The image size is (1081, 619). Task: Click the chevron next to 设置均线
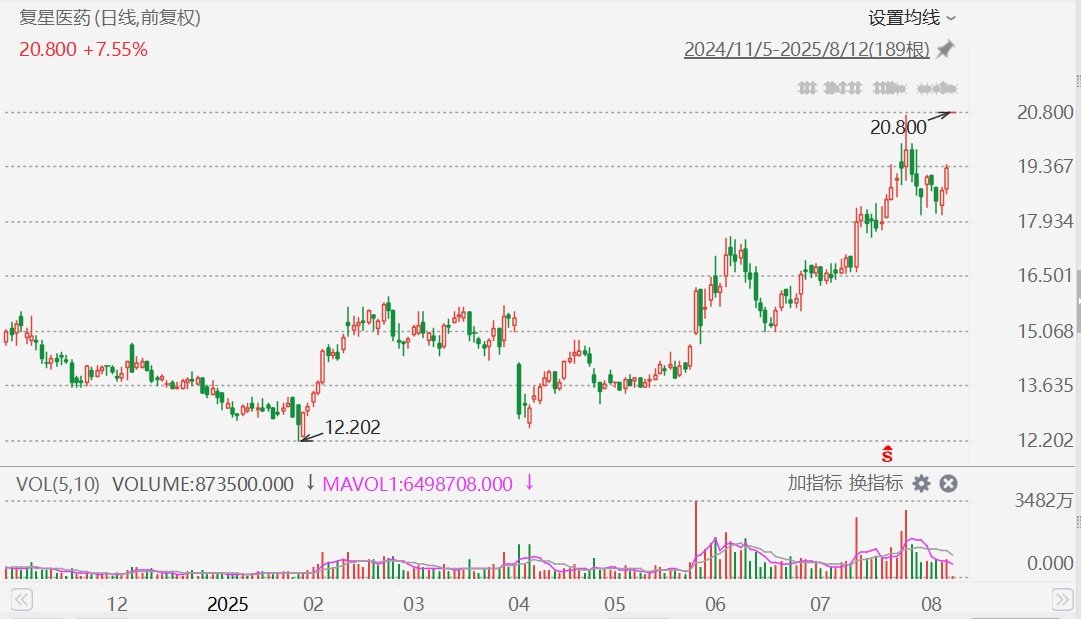click(951, 19)
